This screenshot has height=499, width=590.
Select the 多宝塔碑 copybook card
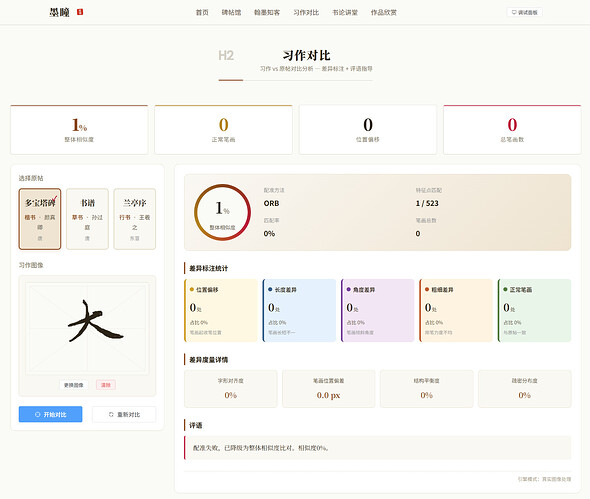(40, 219)
